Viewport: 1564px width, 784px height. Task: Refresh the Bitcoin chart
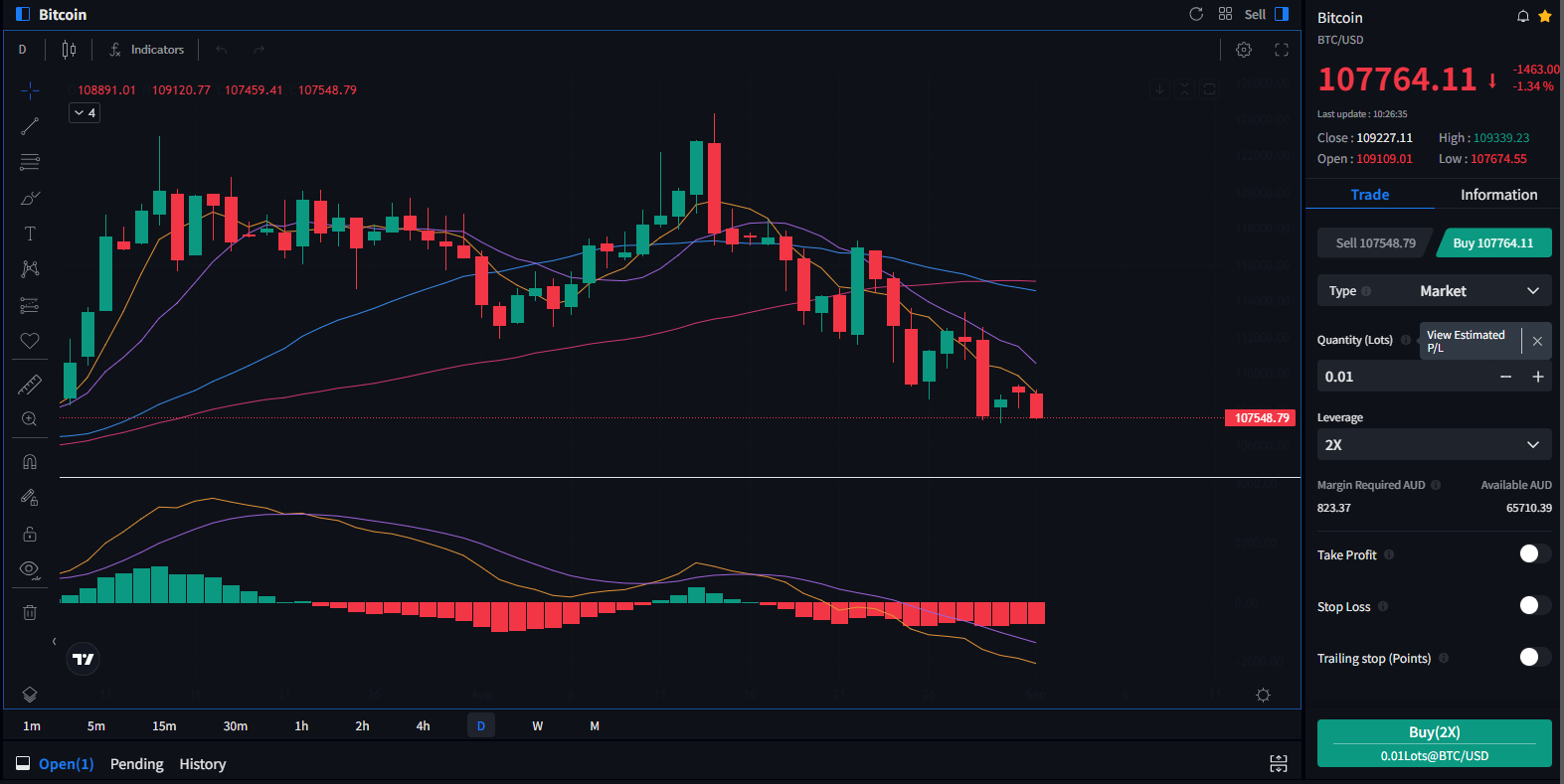1196,14
